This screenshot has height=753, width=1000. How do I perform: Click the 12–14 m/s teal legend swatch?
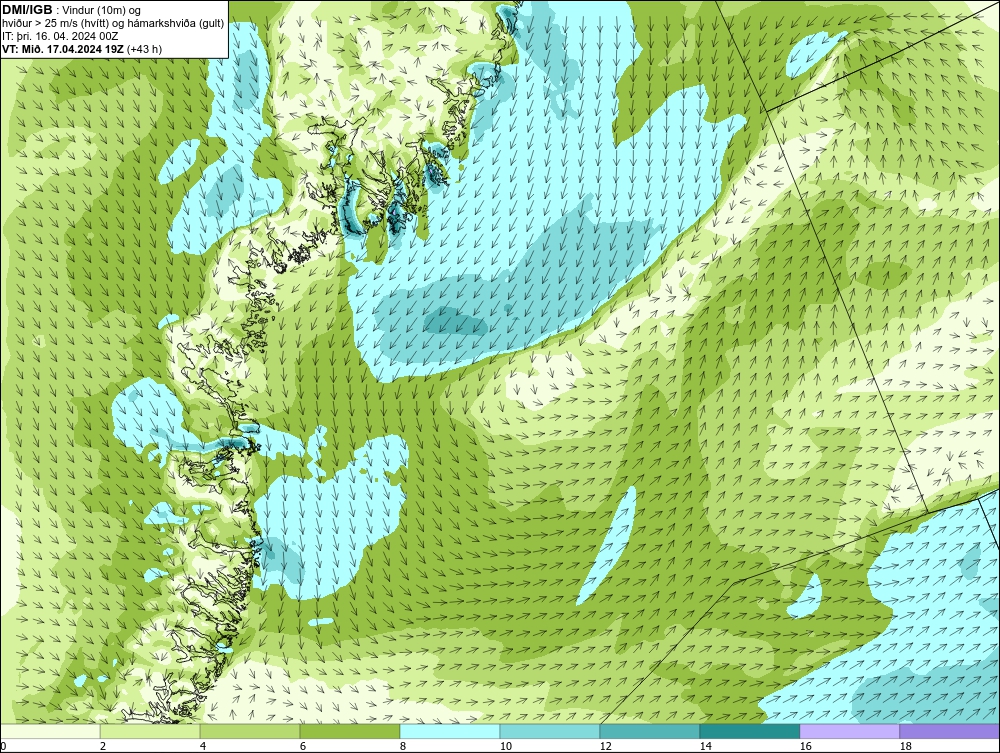[650, 731]
